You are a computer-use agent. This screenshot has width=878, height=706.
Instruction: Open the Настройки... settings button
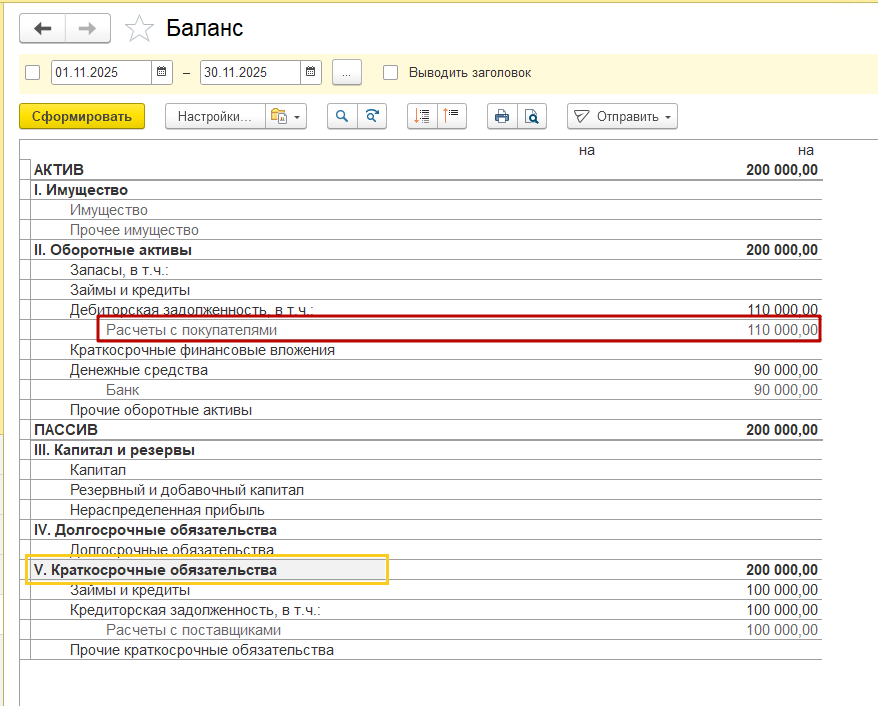(214, 116)
